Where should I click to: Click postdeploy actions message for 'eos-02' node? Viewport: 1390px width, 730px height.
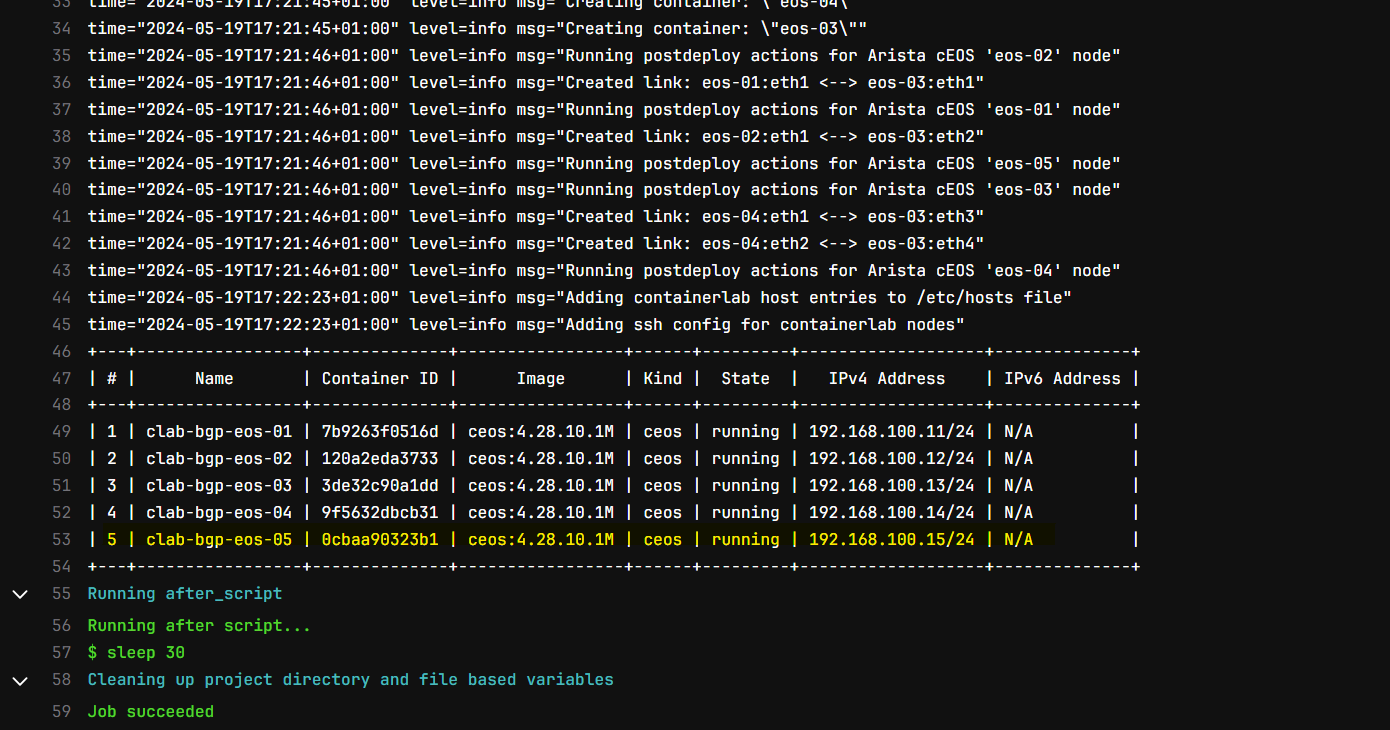click(x=843, y=55)
